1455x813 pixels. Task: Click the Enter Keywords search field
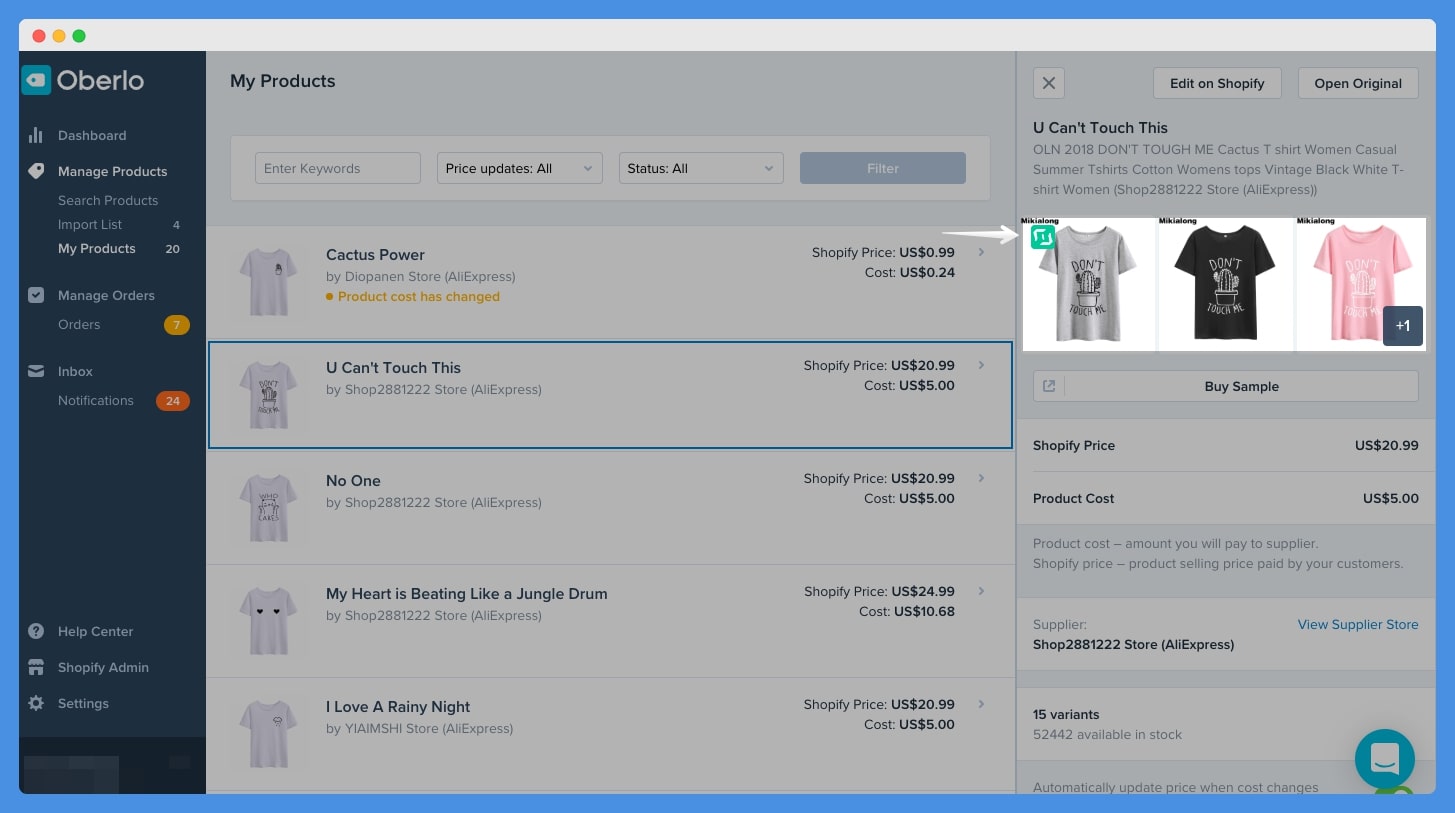click(338, 168)
